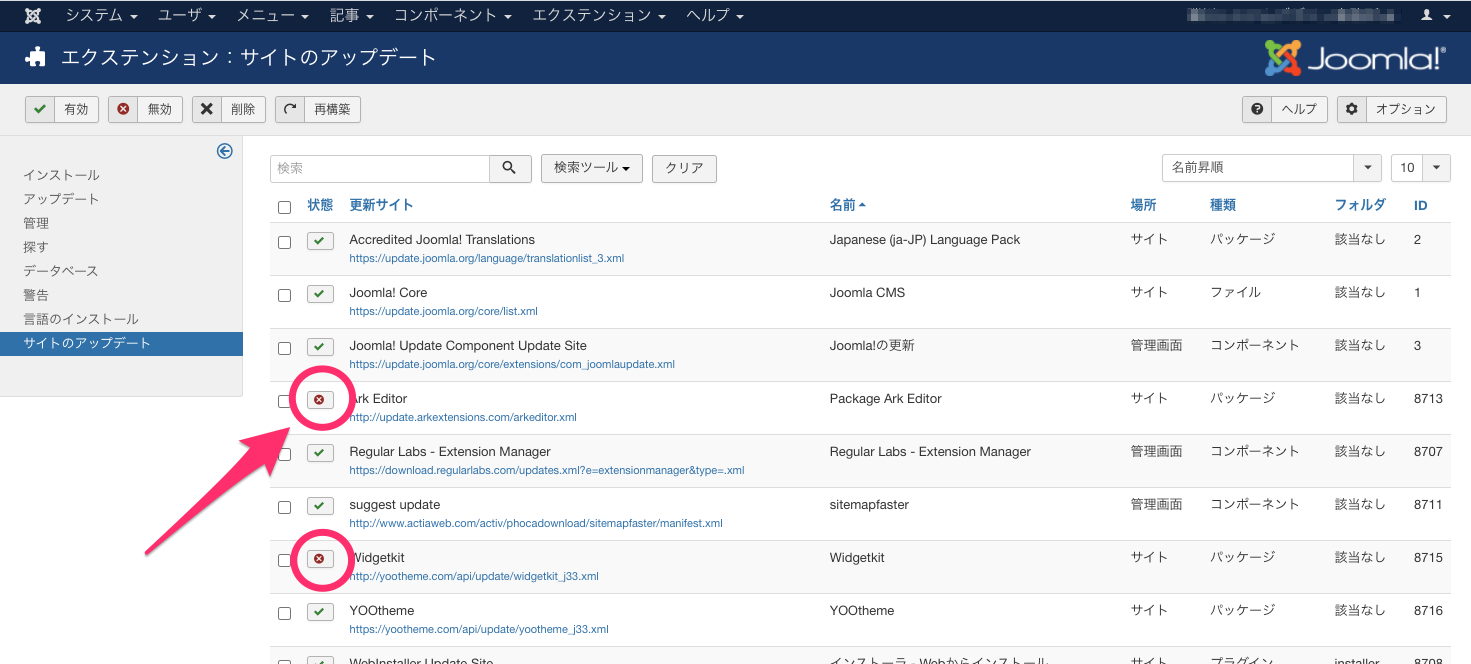Open the list limit dropdown showing 10

pyautogui.click(x=1420, y=168)
